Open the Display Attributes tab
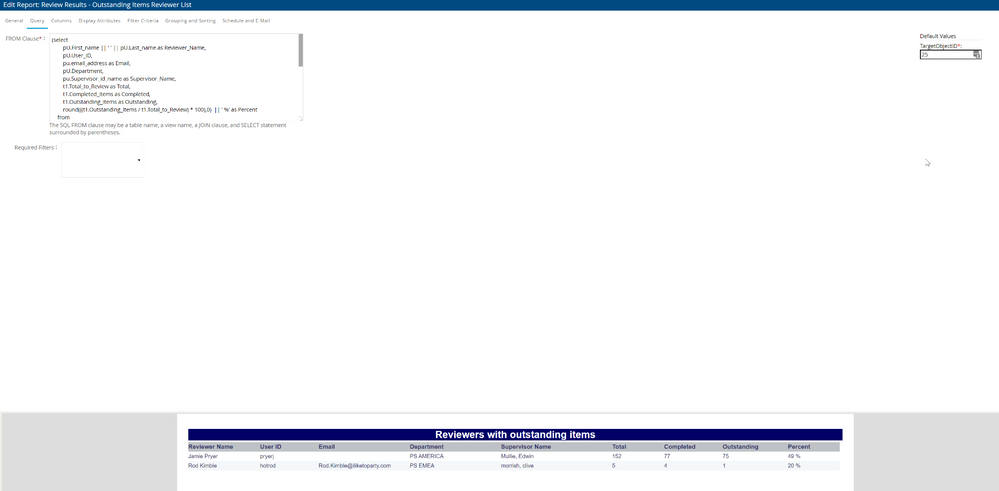The image size is (999, 491). tap(99, 20)
